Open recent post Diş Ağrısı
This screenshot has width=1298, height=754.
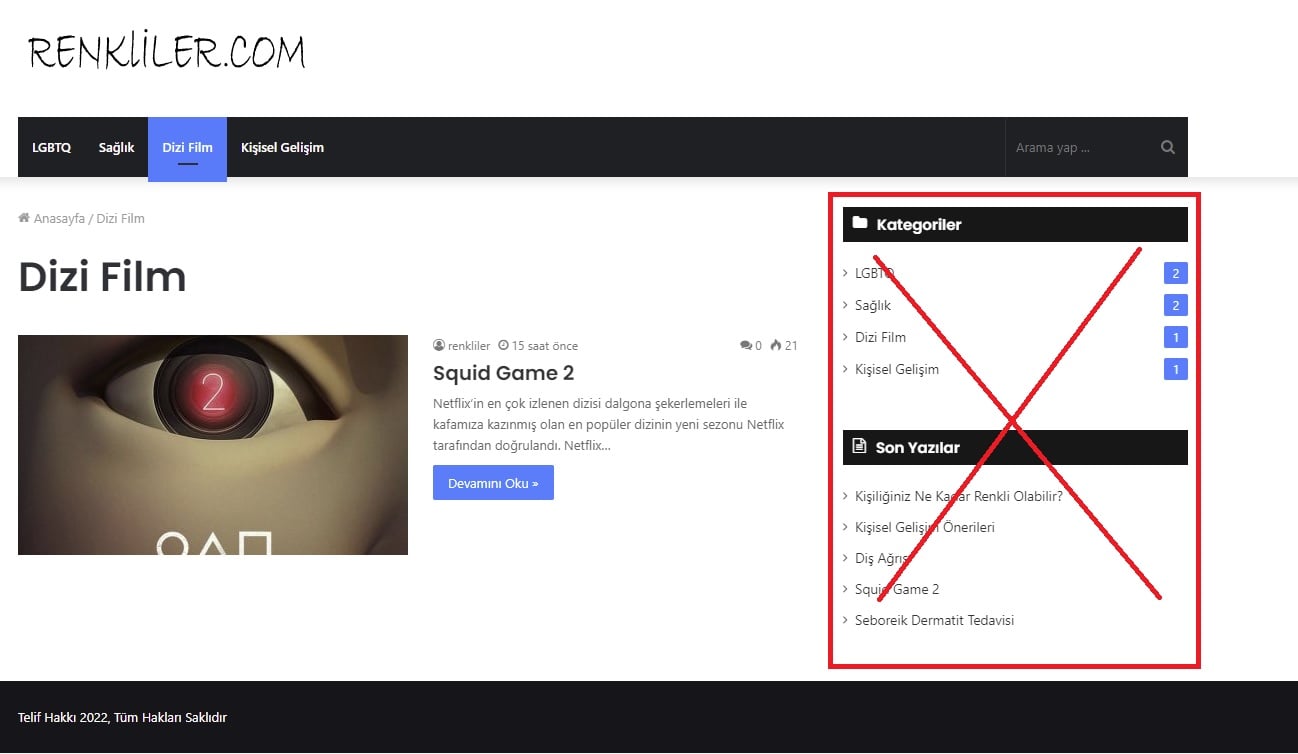click(x=883, y=558)
